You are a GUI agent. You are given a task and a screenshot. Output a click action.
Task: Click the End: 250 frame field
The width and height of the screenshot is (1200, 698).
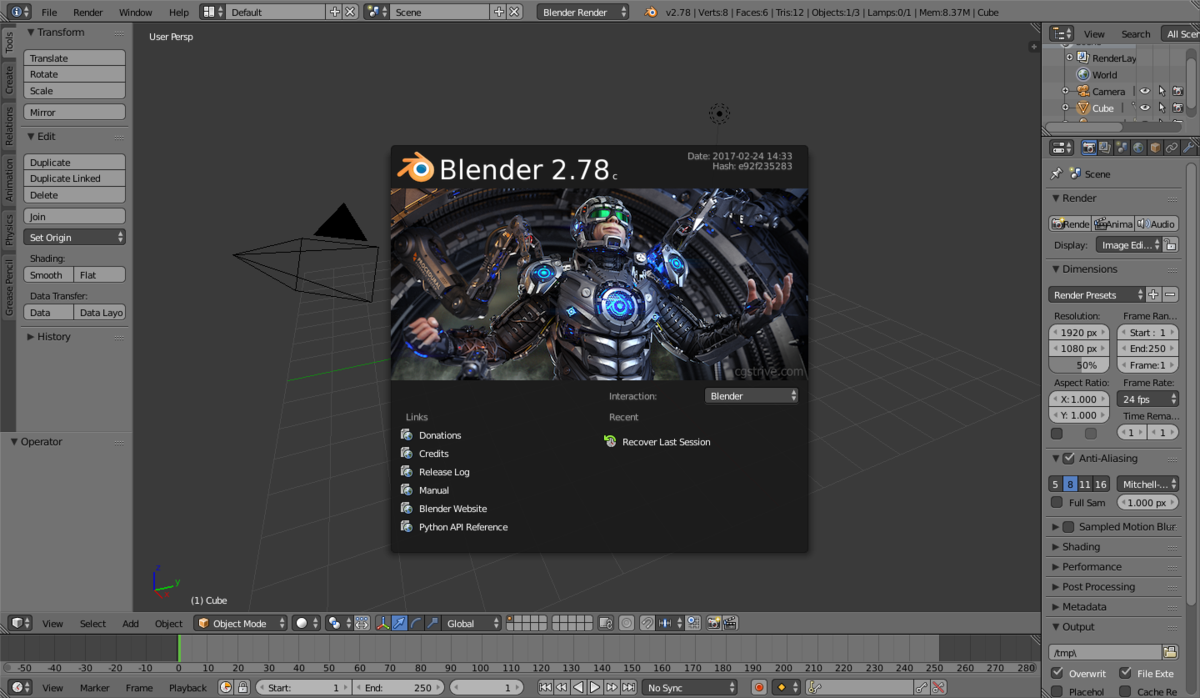tap(1148, 348)
